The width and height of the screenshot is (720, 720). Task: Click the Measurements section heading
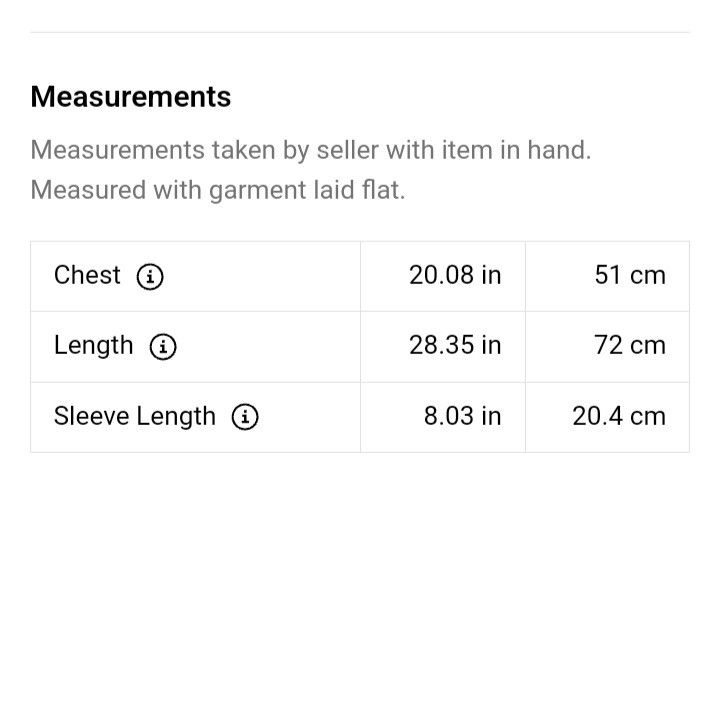tap(131, 97)
